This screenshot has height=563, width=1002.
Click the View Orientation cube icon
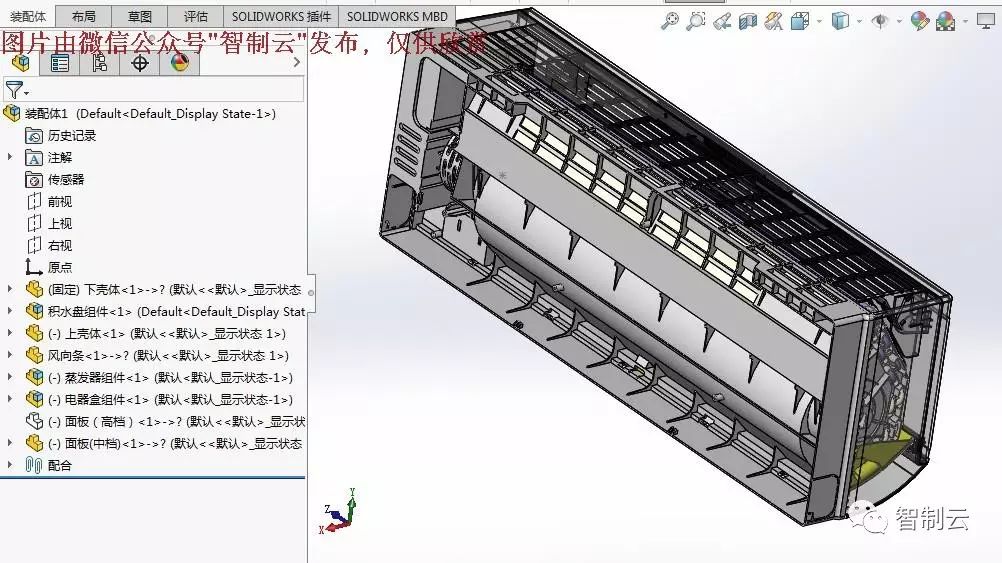(x=799, y=22)
